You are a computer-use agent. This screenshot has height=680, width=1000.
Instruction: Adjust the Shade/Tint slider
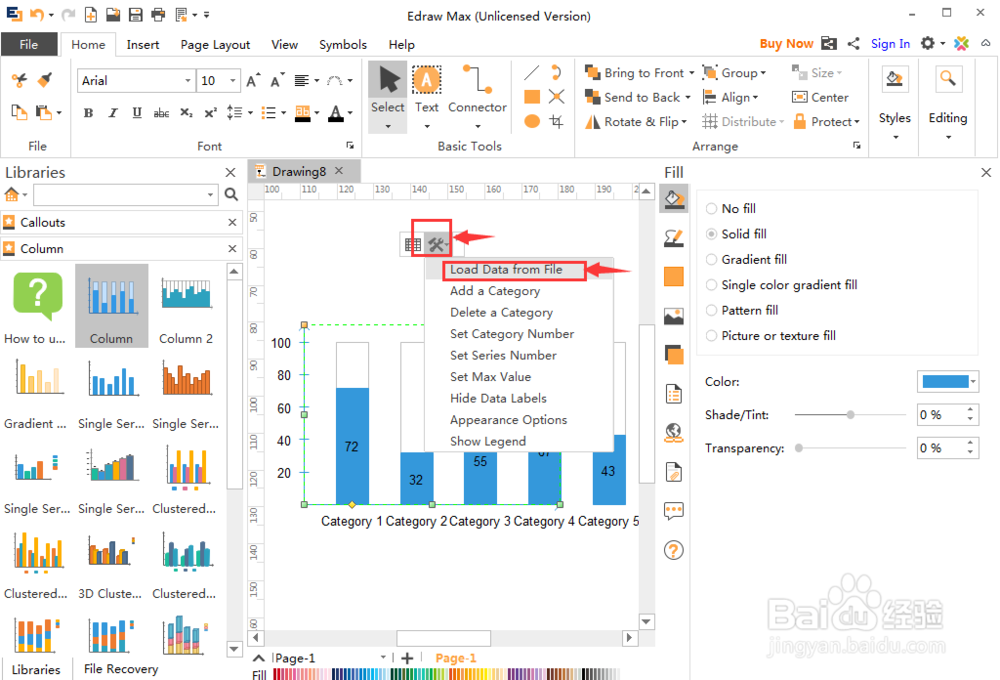click(x=850, y=415)
